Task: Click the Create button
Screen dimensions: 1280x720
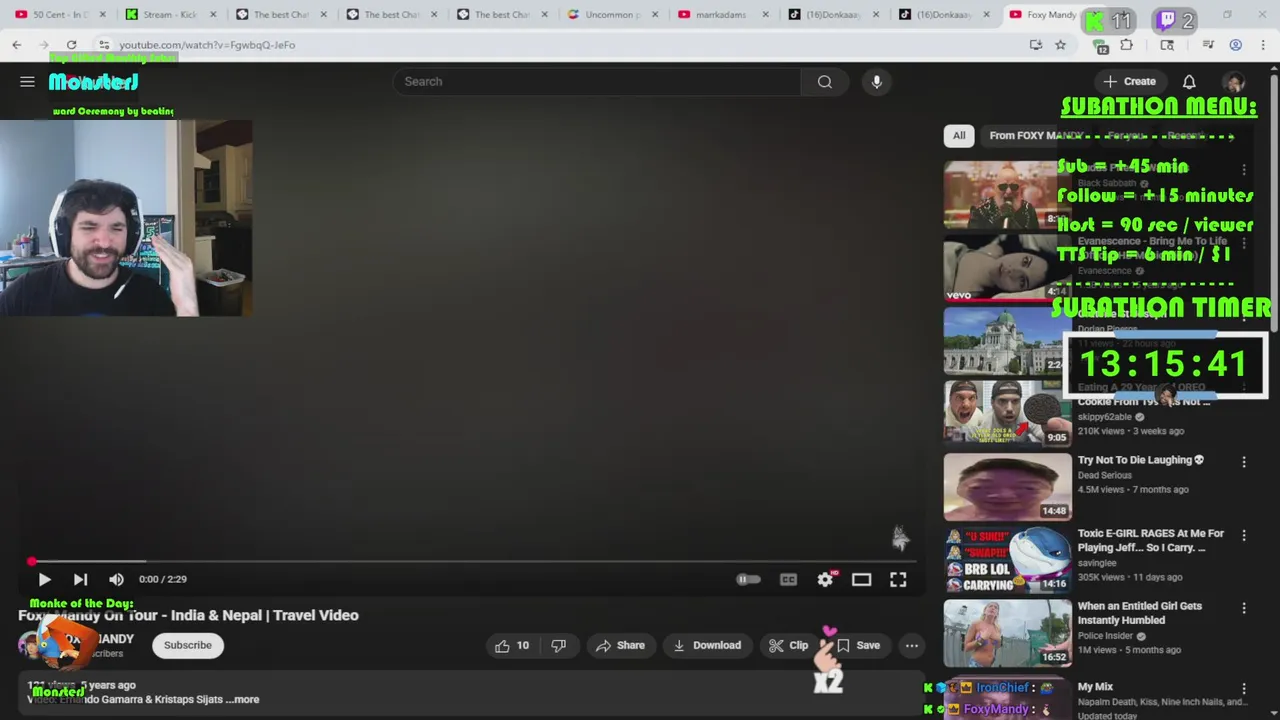Action: point(1130,82)
